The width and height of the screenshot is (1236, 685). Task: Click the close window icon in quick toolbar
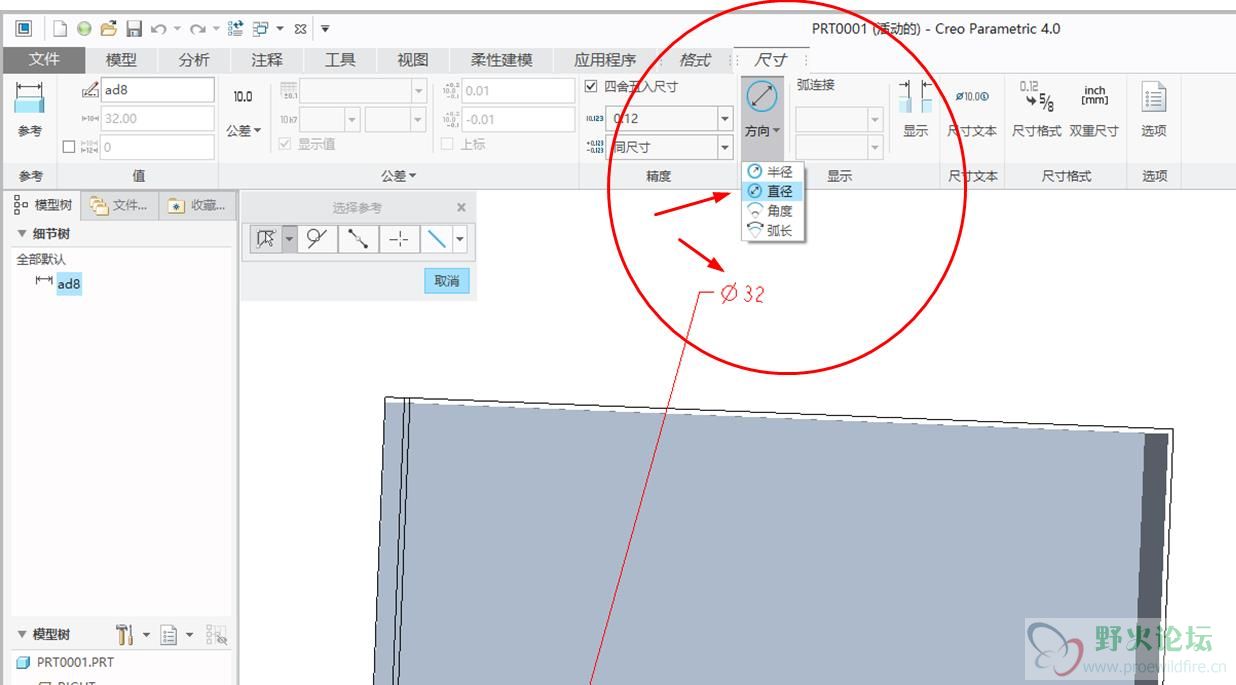(x=300, y=29)
